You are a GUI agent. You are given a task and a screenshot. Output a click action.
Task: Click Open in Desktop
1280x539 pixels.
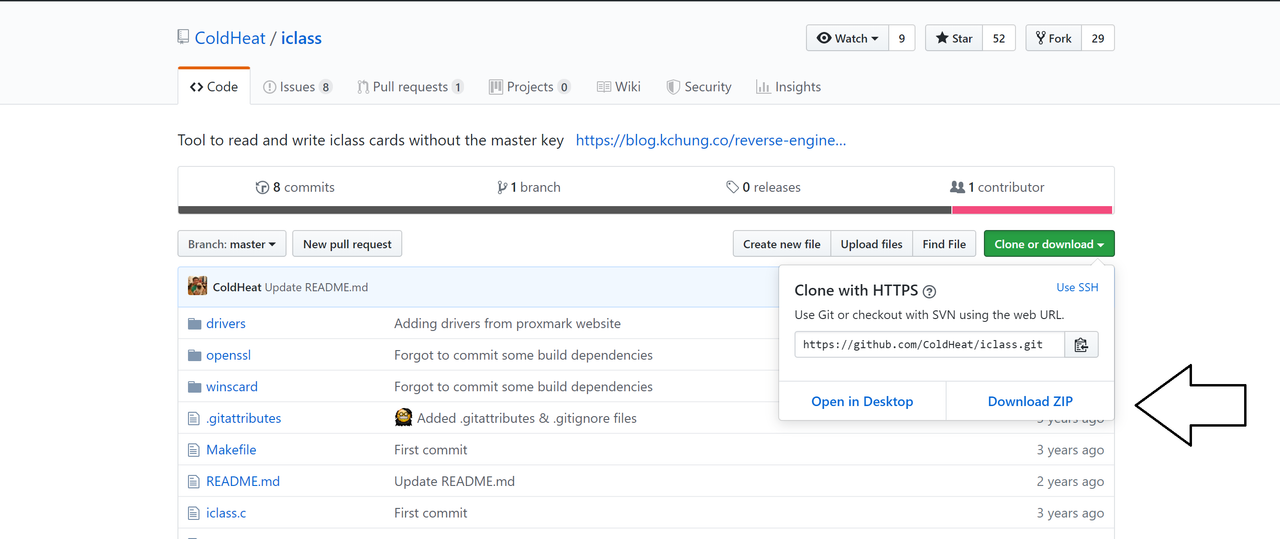click(x=862, y=401)
